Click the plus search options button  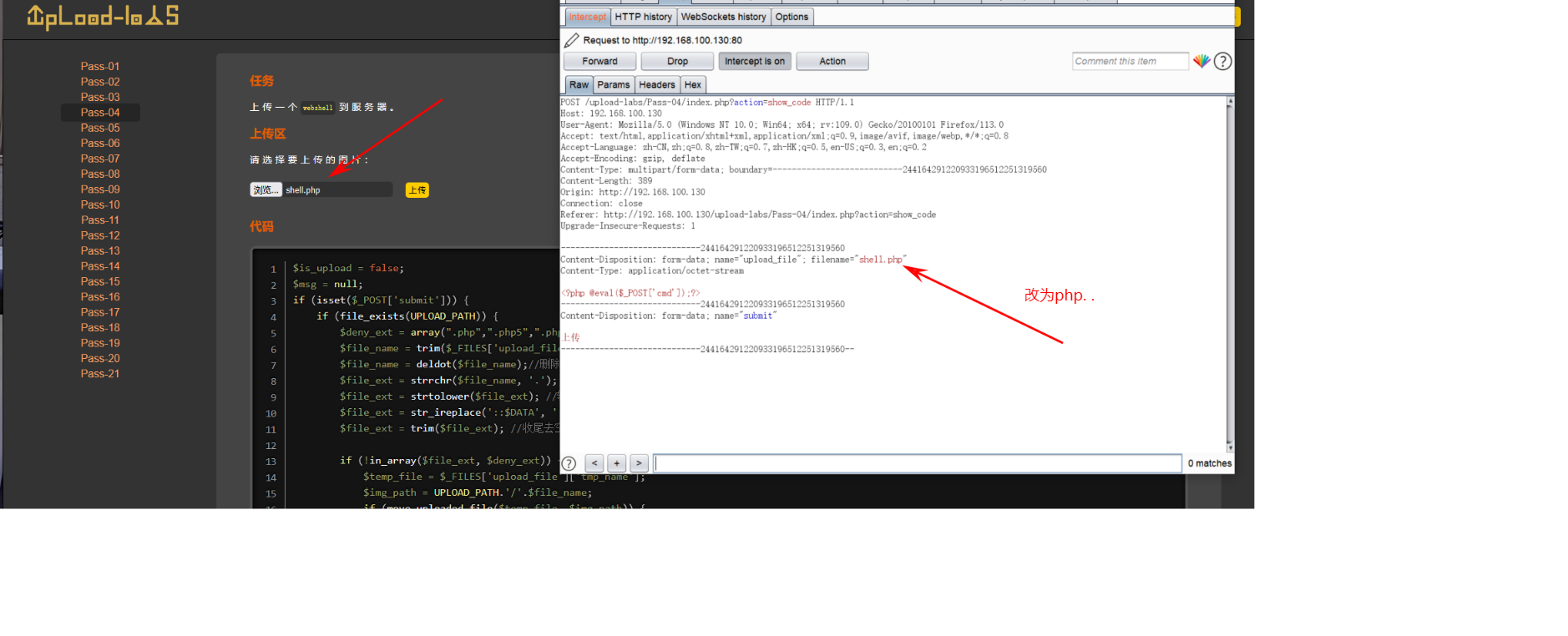coord(616,463)
